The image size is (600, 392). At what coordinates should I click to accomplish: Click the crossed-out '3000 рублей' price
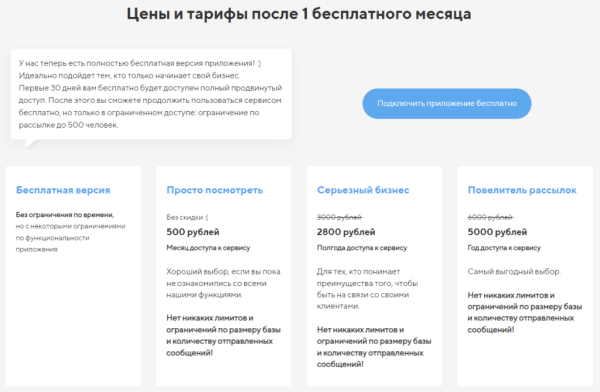(x=339, y=217)
